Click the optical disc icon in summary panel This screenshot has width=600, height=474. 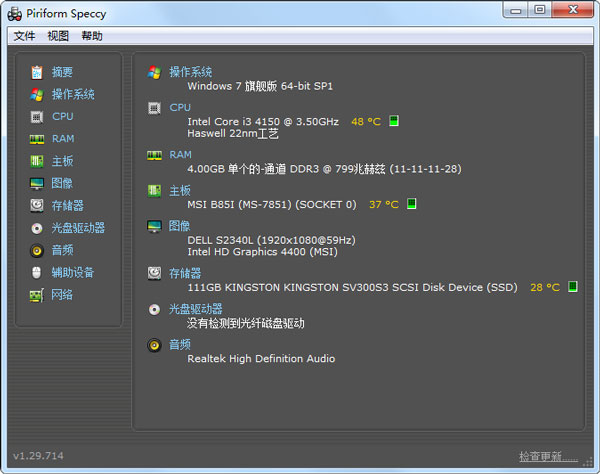tap(154, 309)
